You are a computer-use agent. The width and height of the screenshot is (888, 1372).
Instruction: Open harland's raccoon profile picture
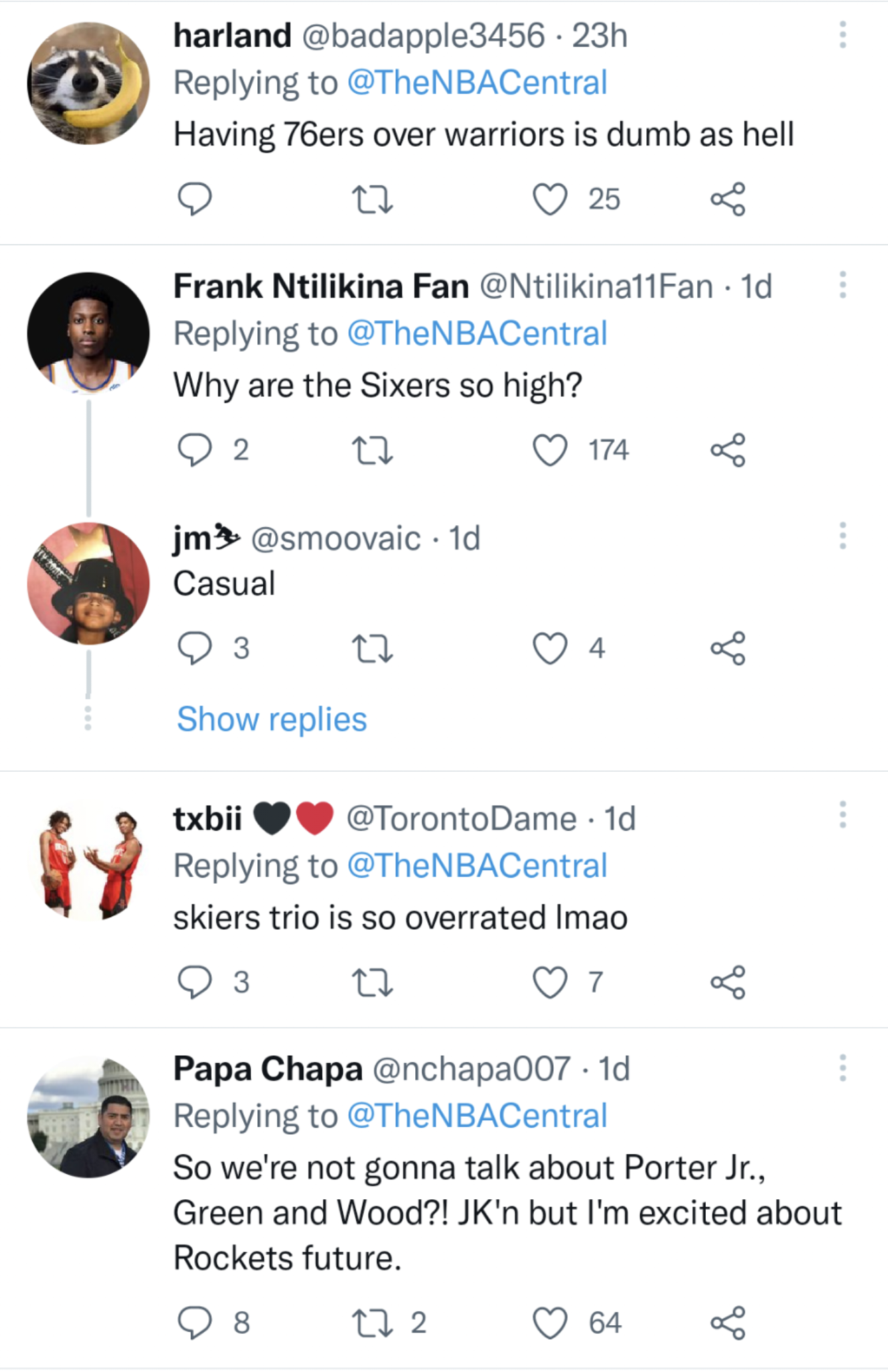coord(88,83)
